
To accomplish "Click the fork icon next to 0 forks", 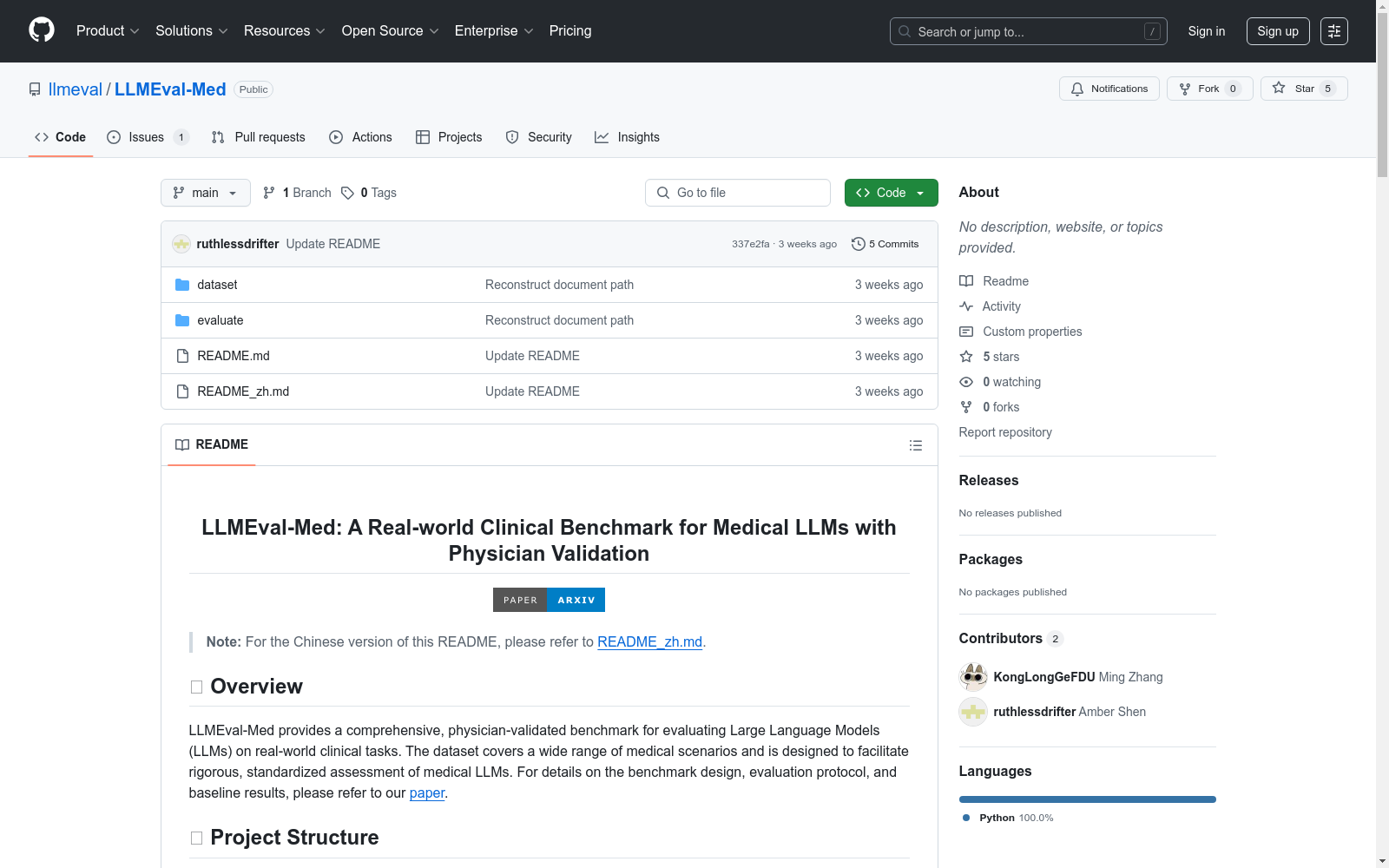I will tap(966, 407).
